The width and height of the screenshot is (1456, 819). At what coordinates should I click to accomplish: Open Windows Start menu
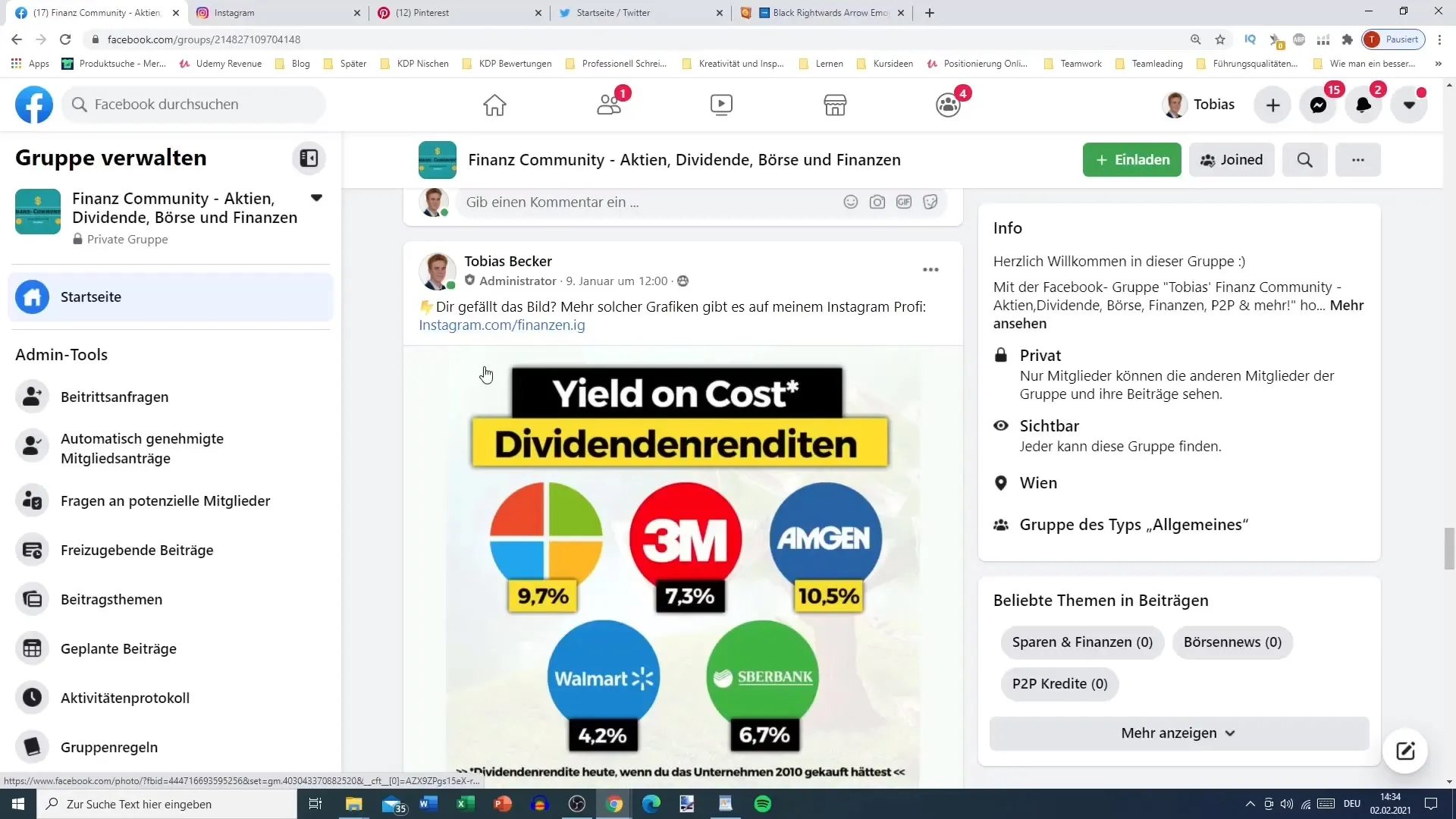pos(18,804)
